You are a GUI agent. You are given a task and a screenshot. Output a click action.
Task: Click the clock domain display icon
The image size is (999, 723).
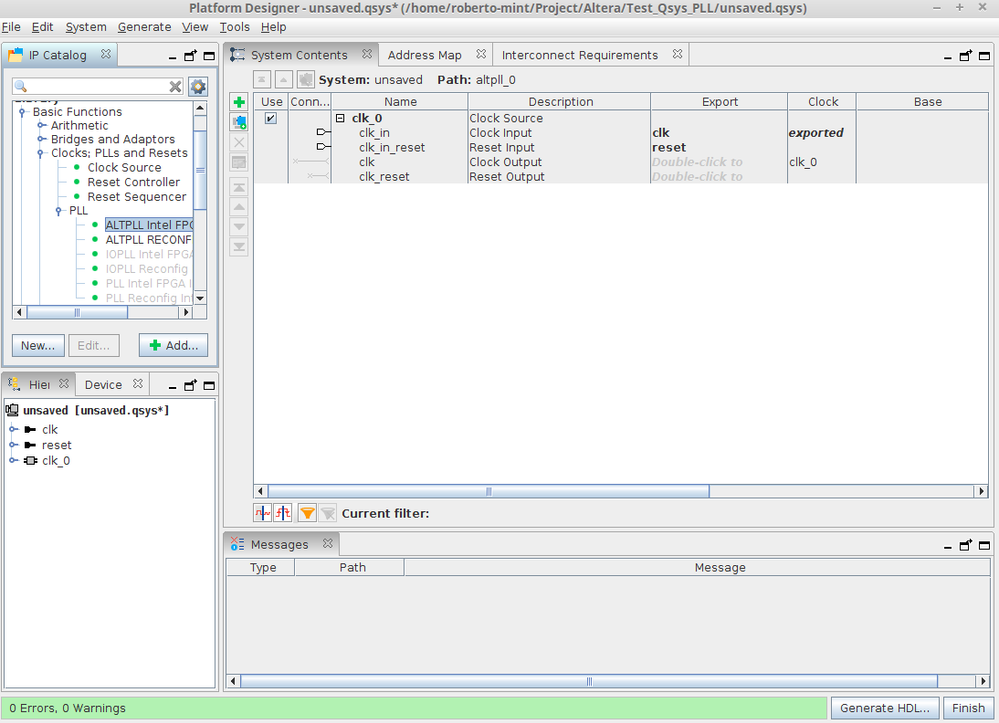262,513
